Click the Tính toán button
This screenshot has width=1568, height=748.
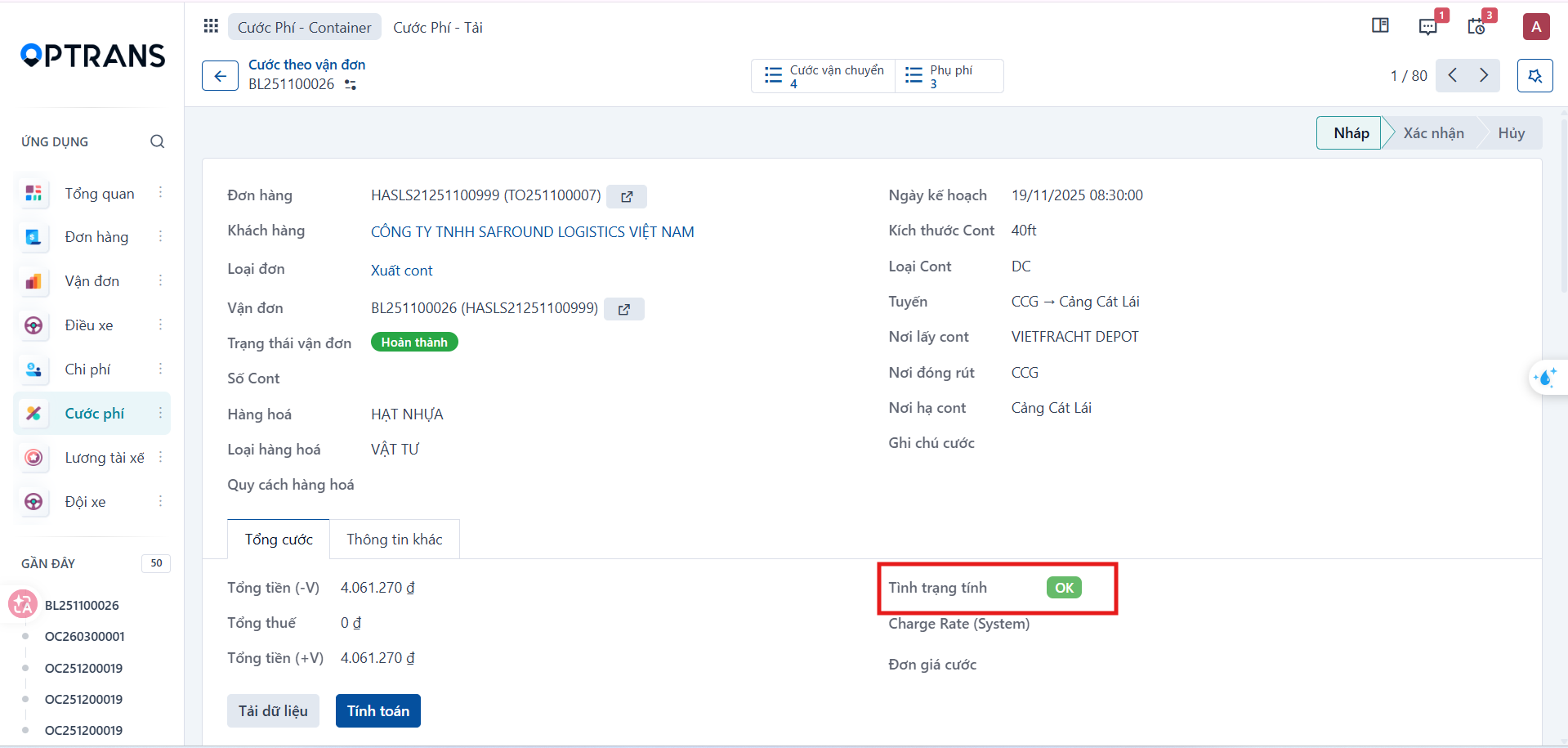point(378,711)
